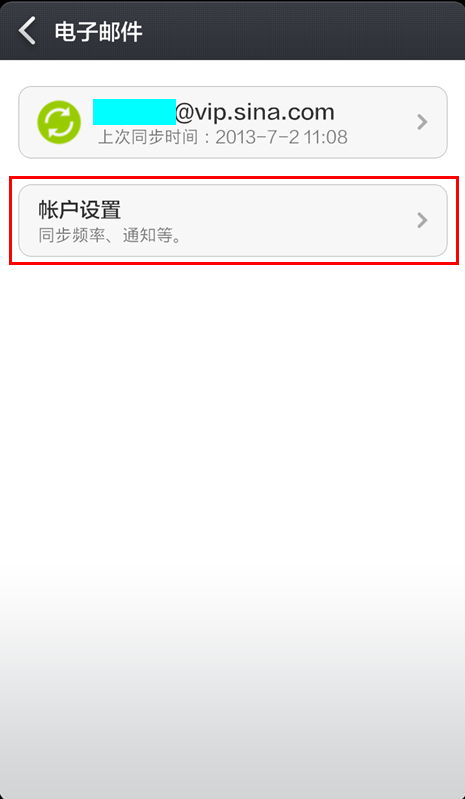The height and width of the screenshot is (799, 465).
Task: Click the @vip.sina.com address text
Action: pyautogui.click(x=255, y=112)
